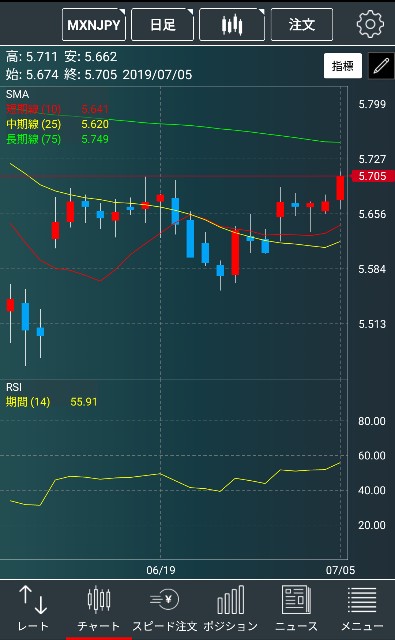The height and width of the screenshot is (640, 395).
Task: Open the candlestick chart type selector
Action: tap(232, 25)
